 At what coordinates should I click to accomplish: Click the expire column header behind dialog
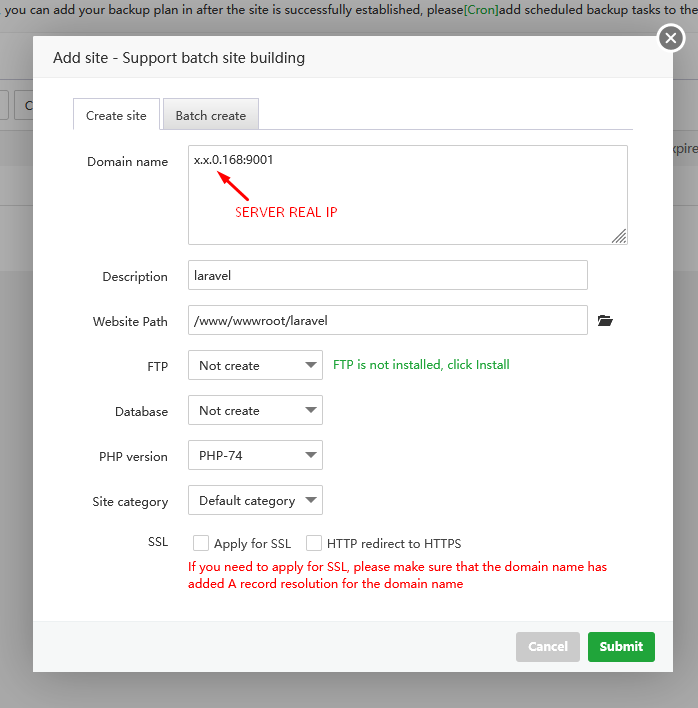[x=682, y=148]
